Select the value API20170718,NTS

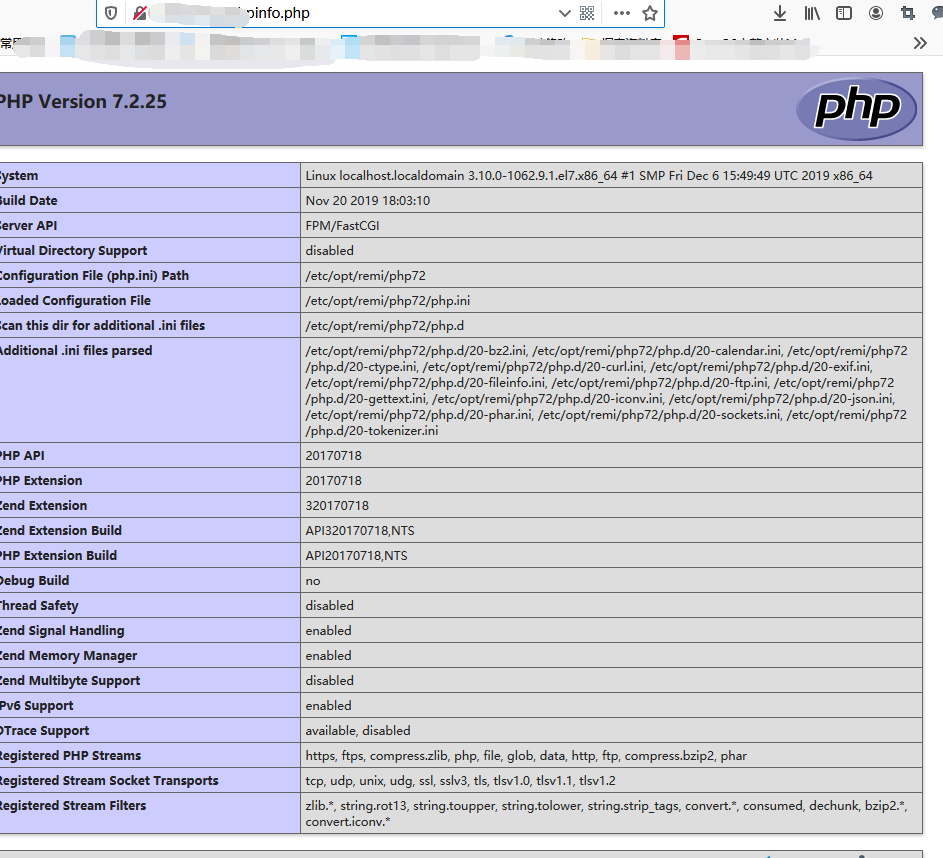(x=356, y=556)
